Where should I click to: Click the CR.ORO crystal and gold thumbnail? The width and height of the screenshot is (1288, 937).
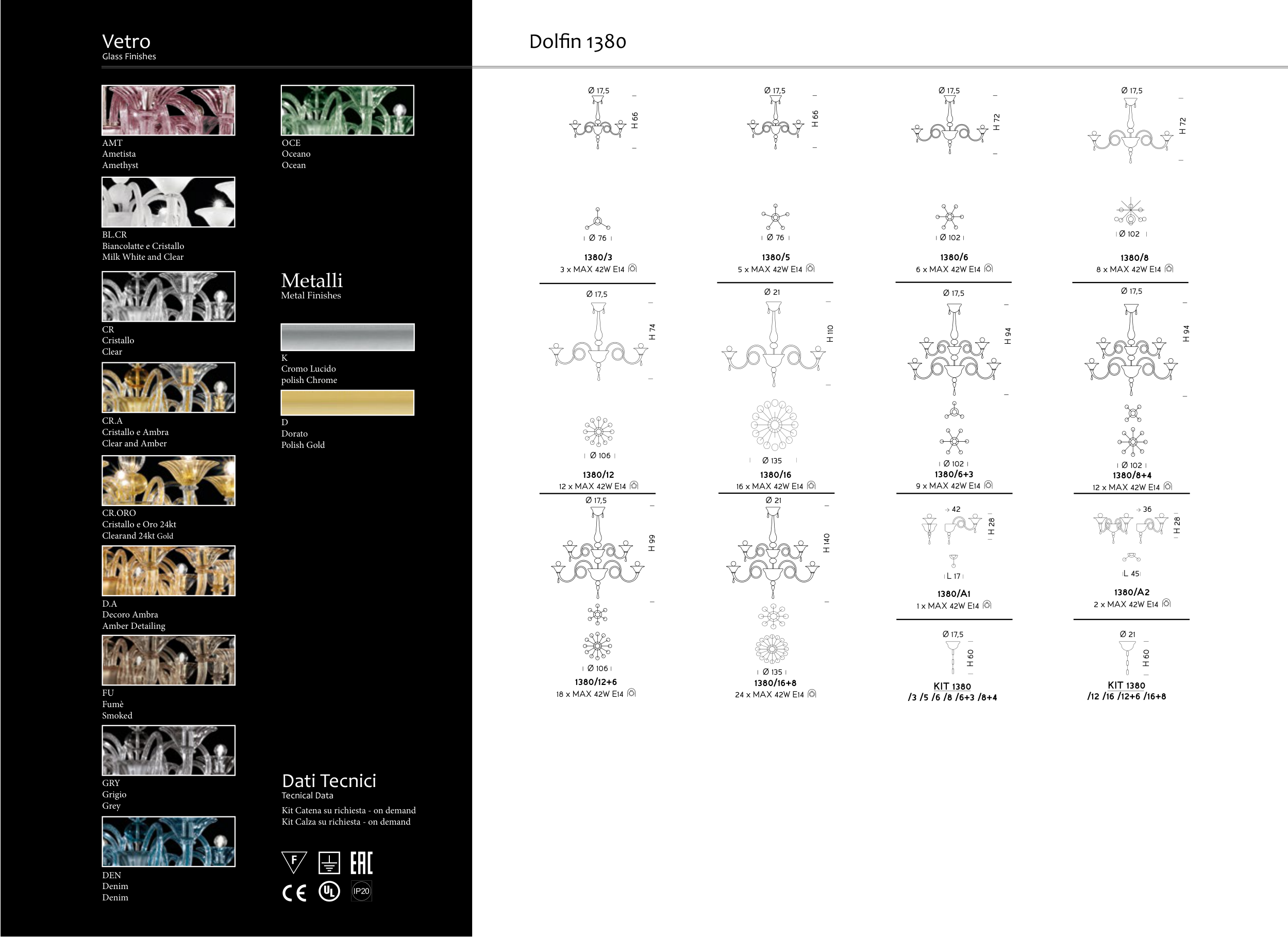168,480
